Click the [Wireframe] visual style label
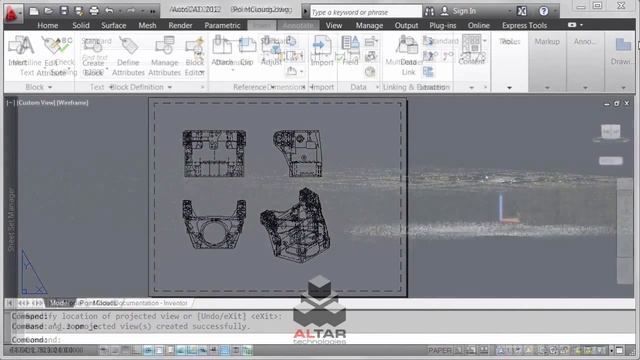The height and width of the screenshot is (360, 640). point(72,103)
